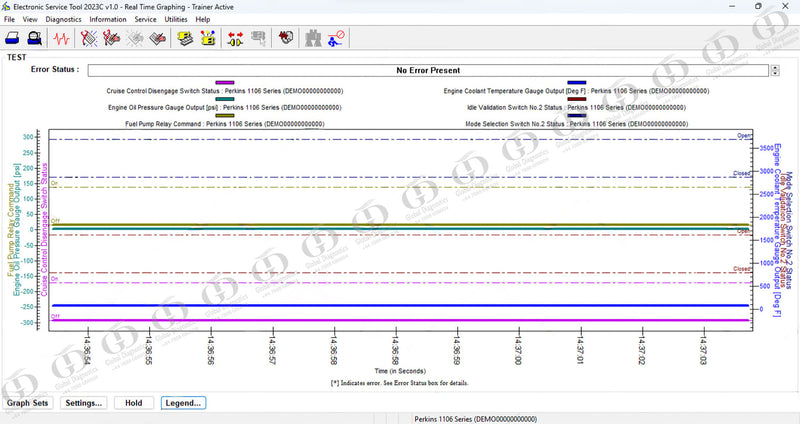Open the Active Diagnostic Codes icon
The image size is (800, 424).
click(89, 38)
